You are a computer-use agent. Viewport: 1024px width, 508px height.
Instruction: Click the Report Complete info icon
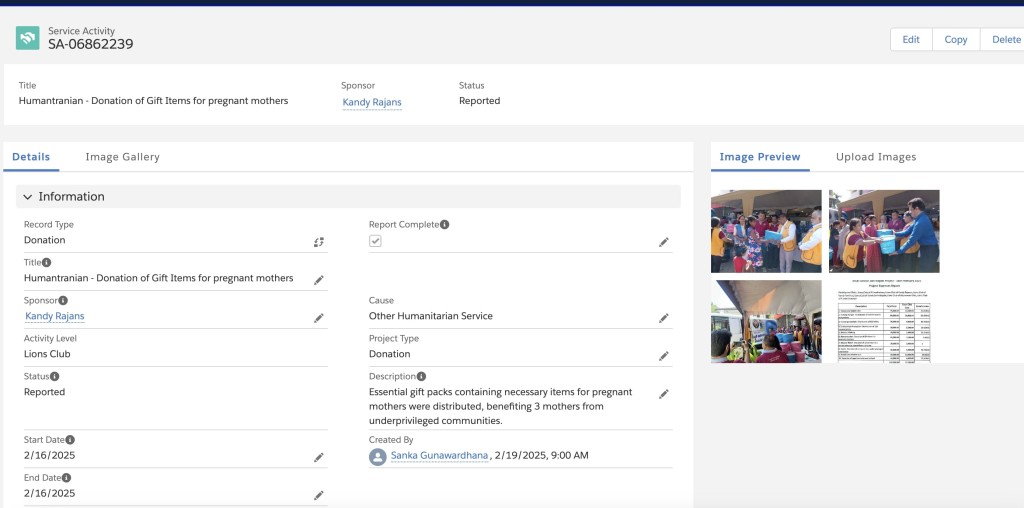(444, 224)
